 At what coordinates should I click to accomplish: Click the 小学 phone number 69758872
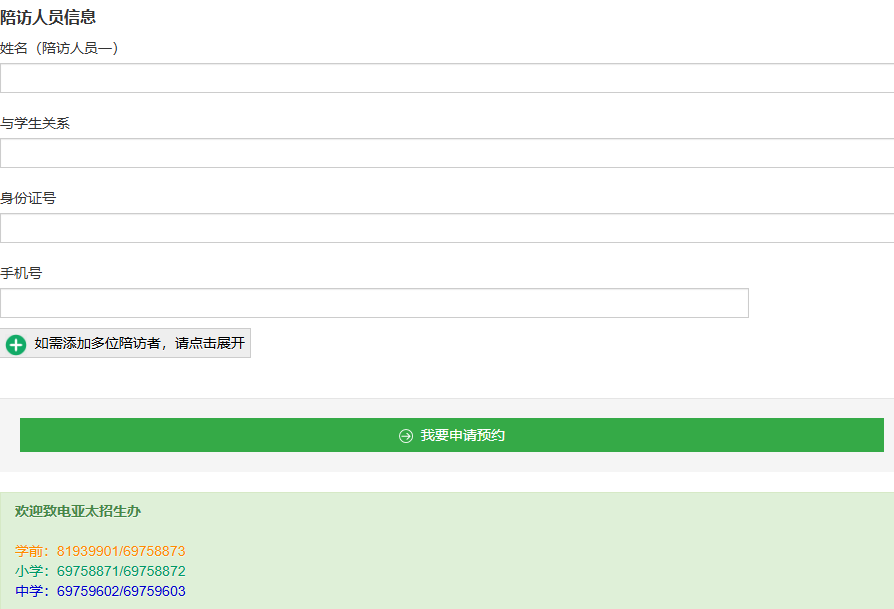pyautogui.click(x=154, y=571)
